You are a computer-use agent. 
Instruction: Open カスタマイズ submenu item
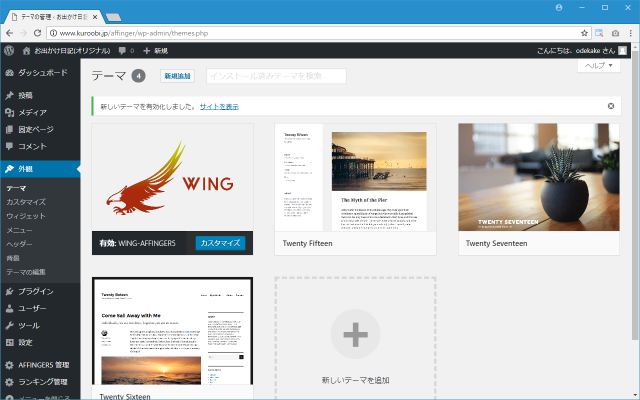click(x=26, y=202)
